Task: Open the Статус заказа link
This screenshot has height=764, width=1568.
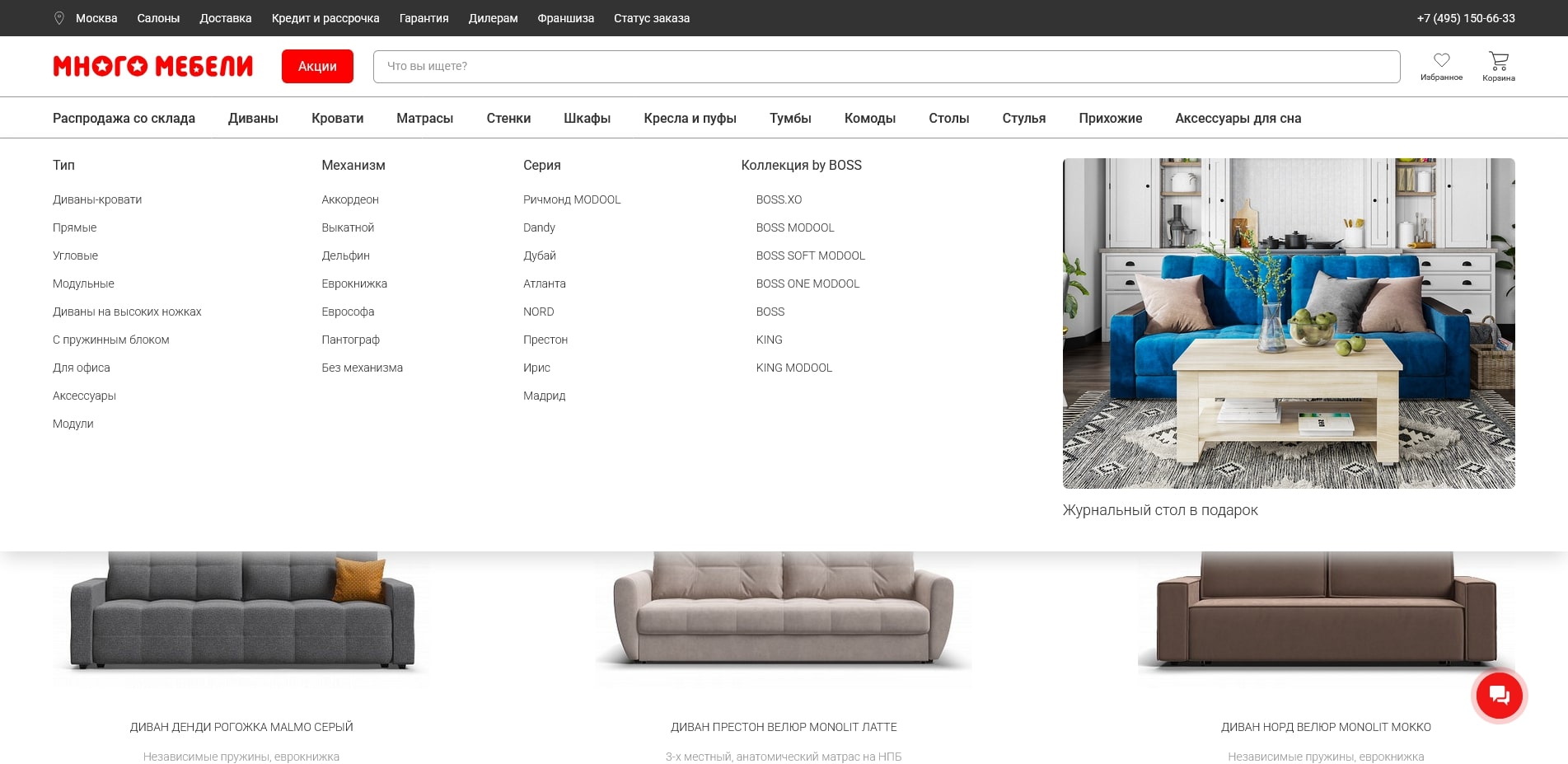Action: [x=651, y=18]
